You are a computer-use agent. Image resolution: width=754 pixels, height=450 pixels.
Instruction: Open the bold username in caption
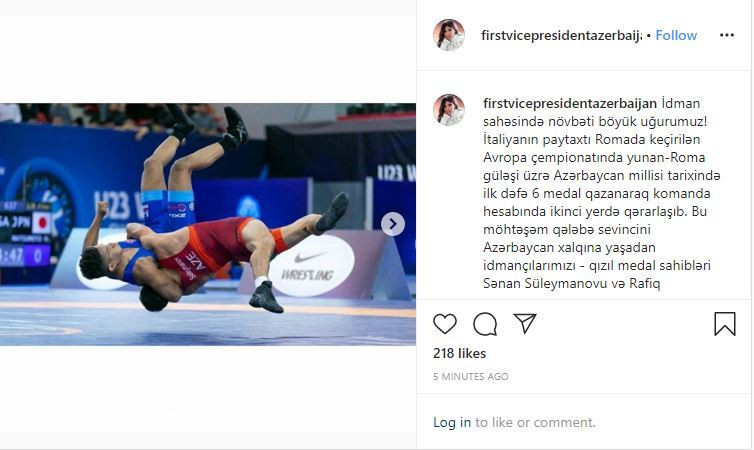570,103
